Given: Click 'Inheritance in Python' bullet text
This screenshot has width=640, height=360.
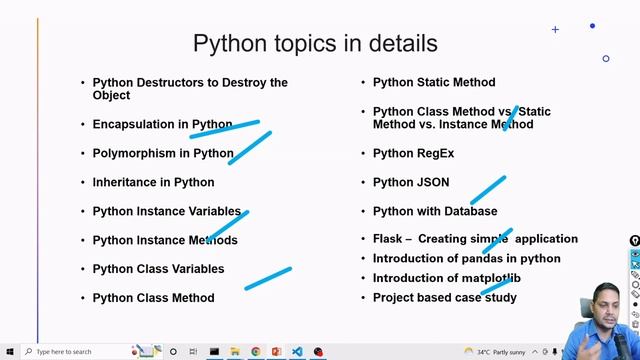Looking at the screenshot, I should point(153,182).
